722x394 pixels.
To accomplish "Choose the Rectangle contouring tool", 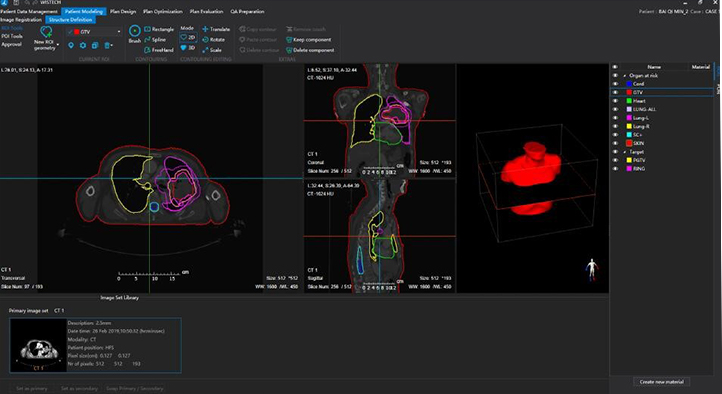I will (159, 29).
